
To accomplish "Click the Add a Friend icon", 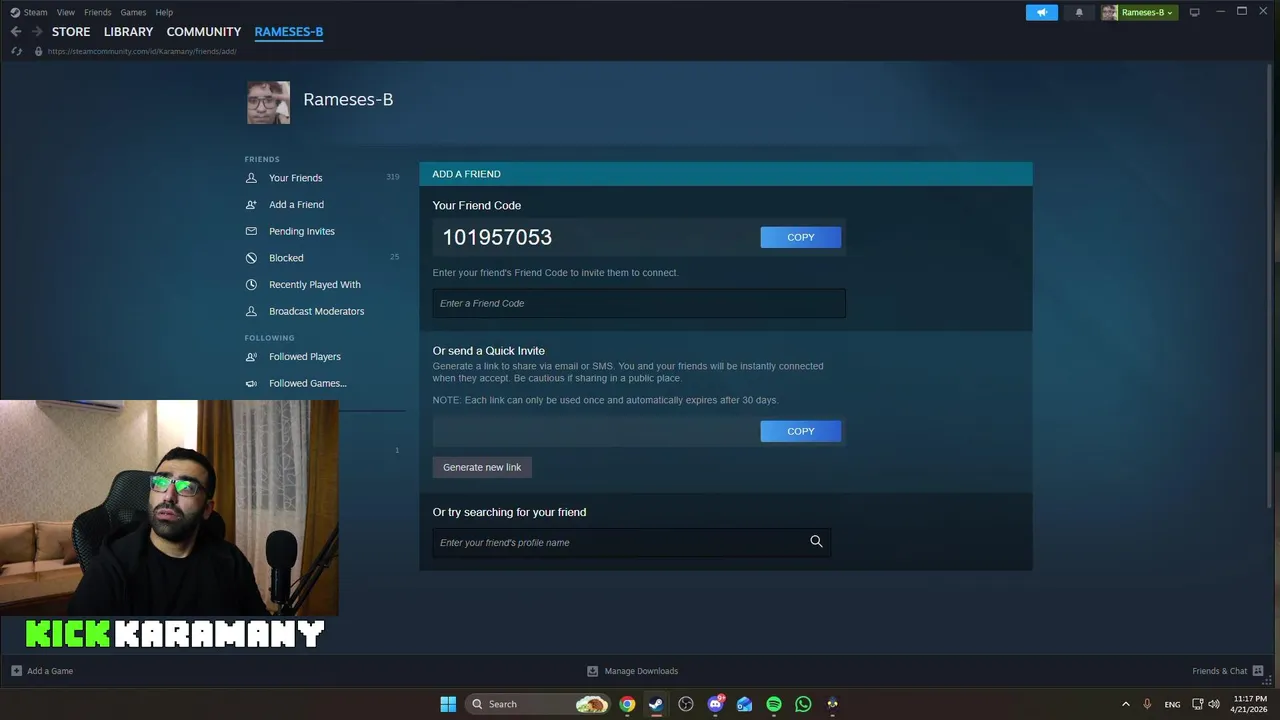I will click(x=251, y=204).
